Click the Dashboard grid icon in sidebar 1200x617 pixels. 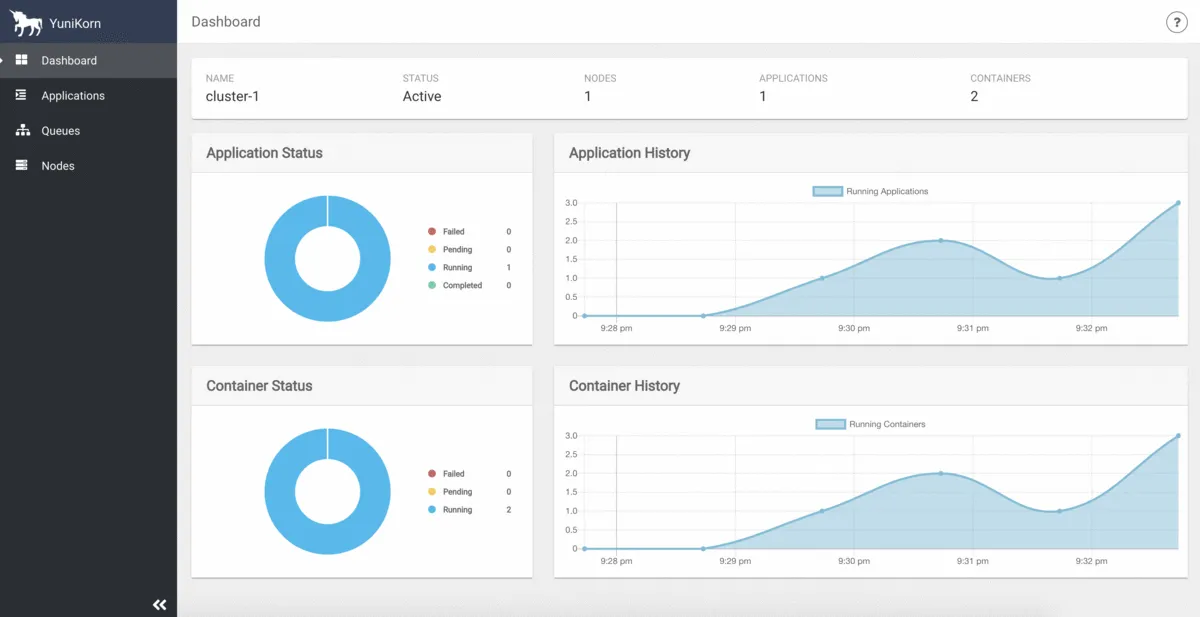coord(21,60)
